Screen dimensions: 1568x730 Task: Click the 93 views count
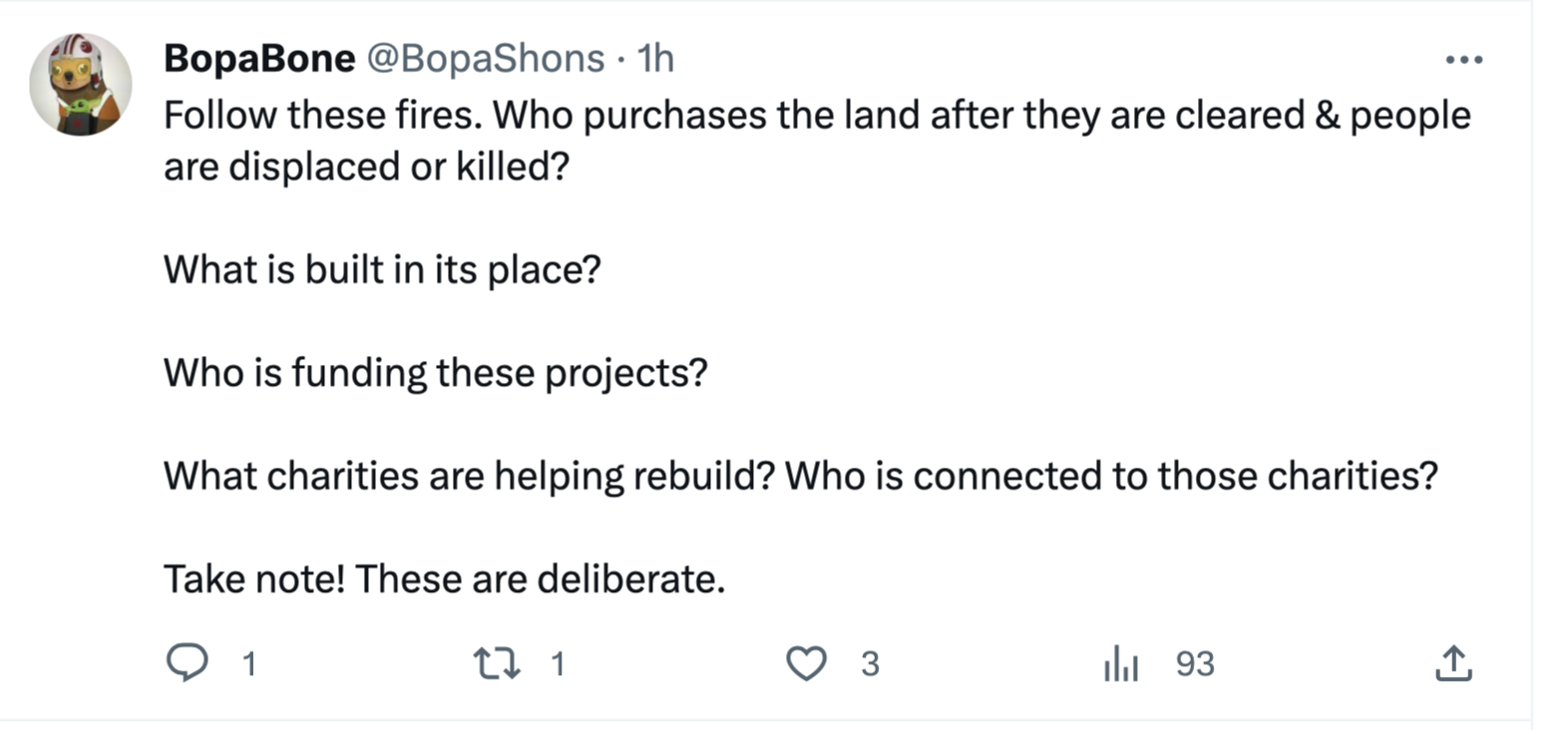[1194, 664]
